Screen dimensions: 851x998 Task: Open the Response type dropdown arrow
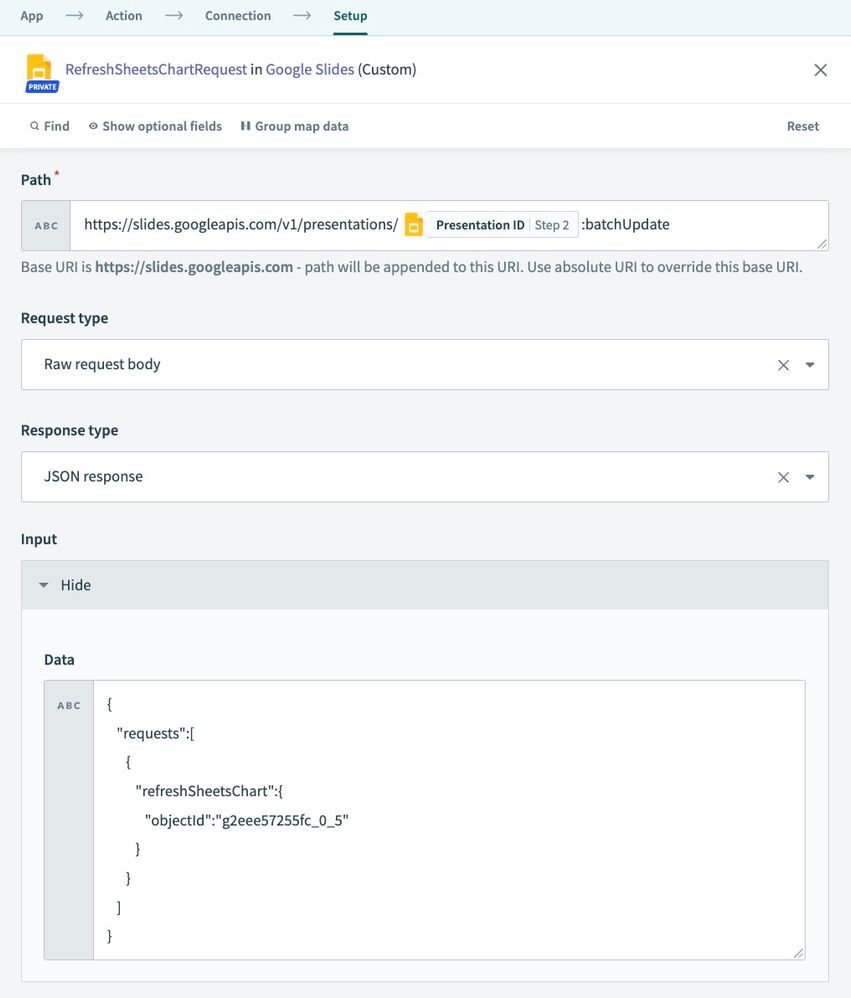810,477
